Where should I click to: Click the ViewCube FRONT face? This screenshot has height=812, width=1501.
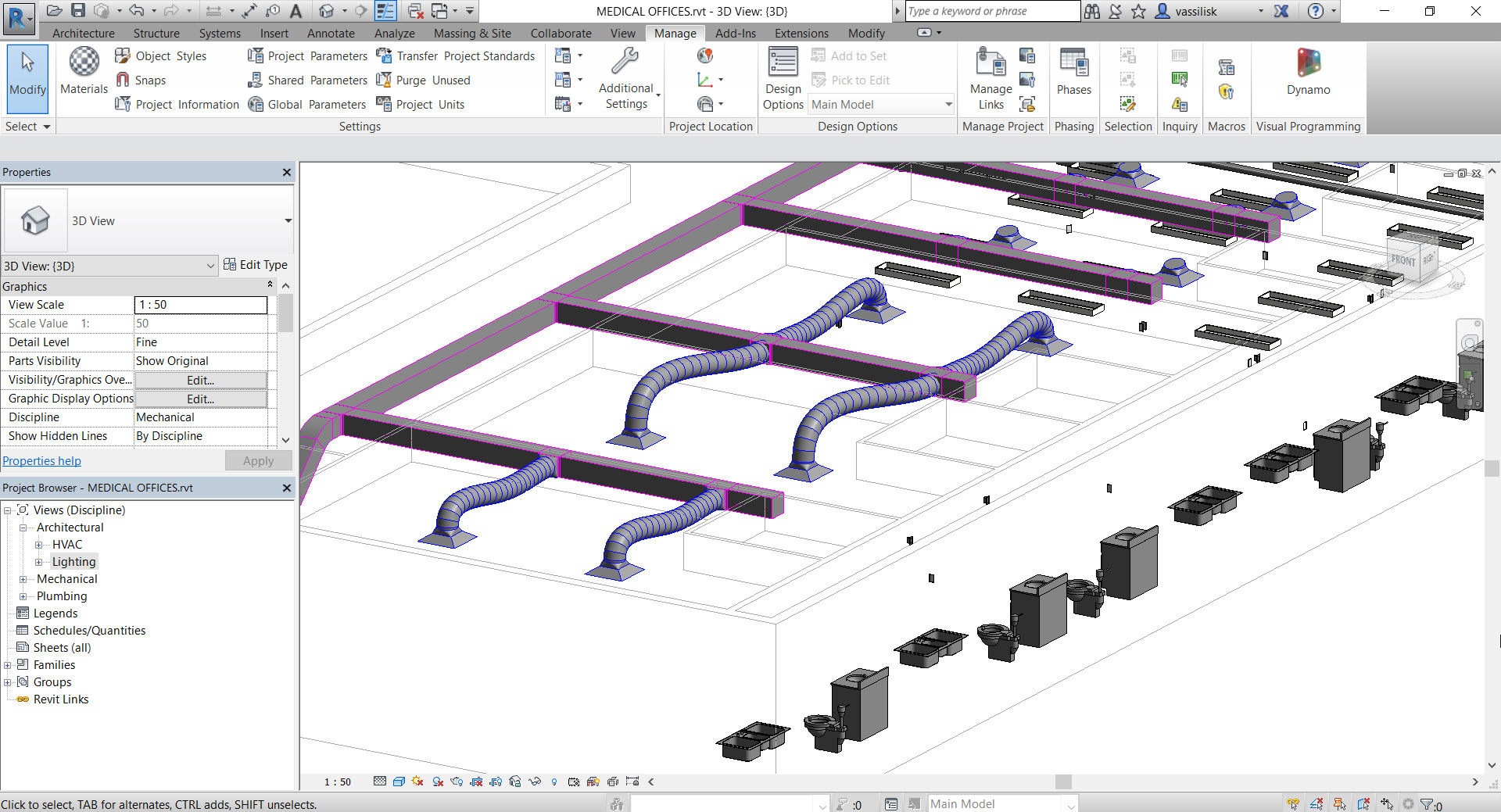click(1403, 260)
